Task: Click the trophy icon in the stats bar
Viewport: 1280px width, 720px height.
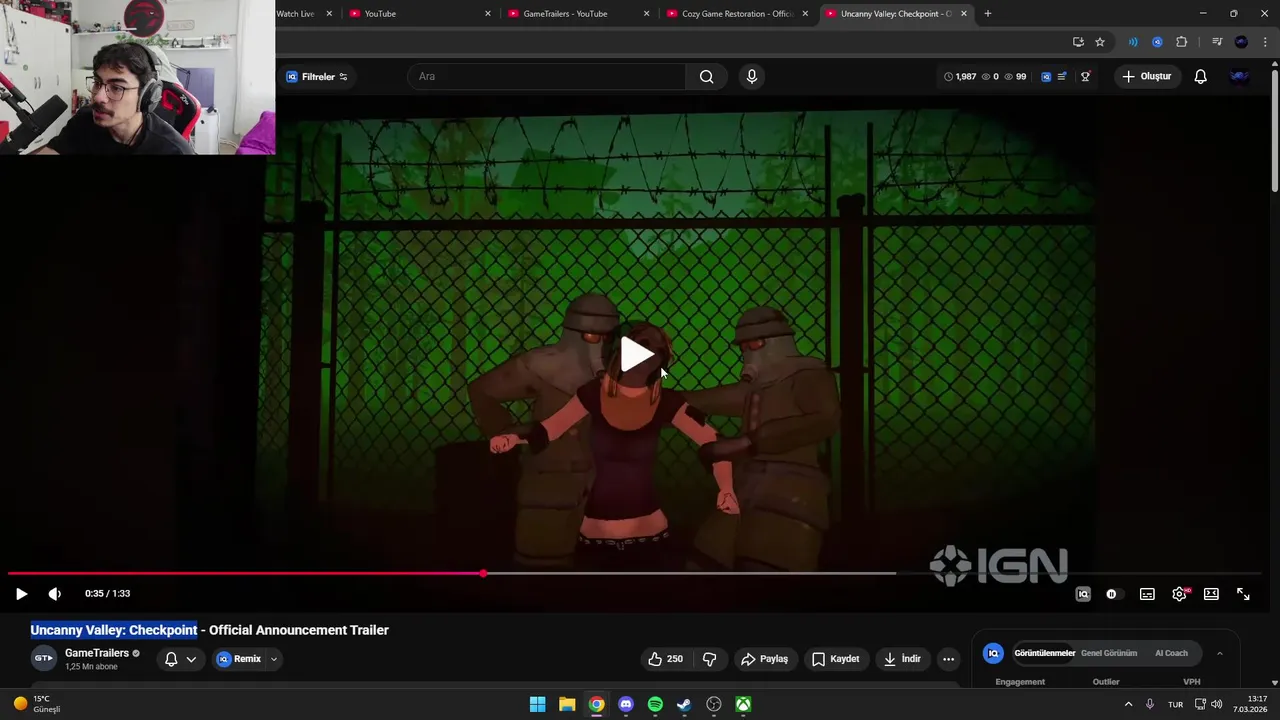Action: [x=1085, y=77]
